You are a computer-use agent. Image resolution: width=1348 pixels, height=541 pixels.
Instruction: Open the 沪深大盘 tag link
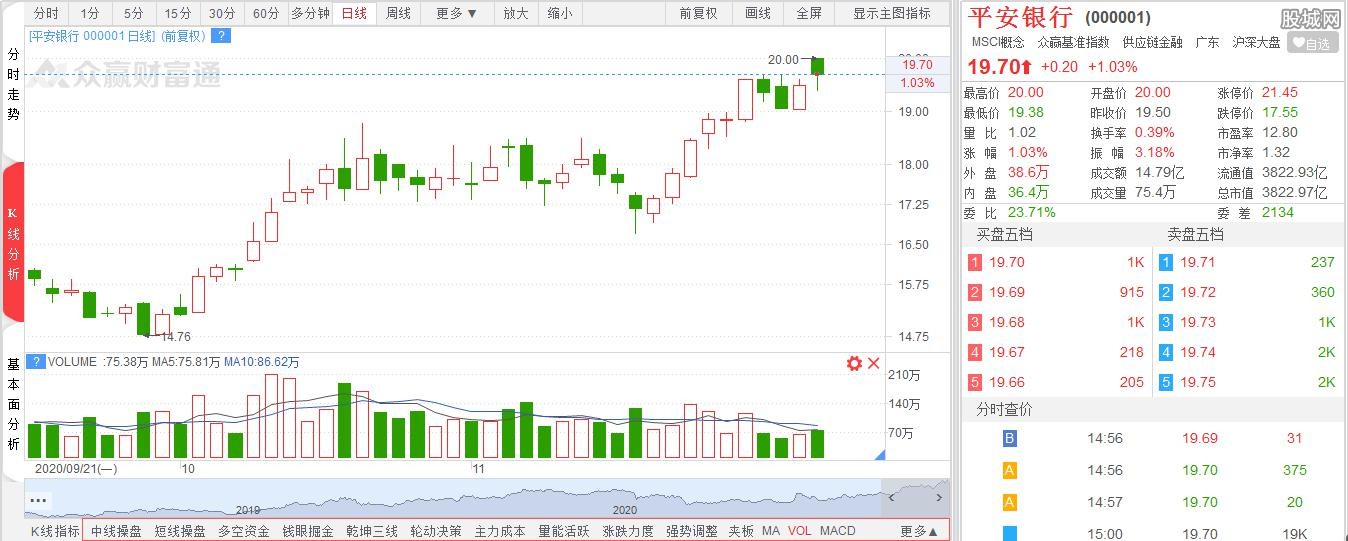click(1256, 42)
